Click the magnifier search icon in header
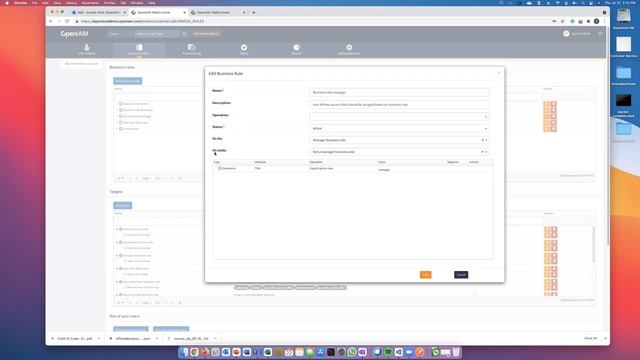 coord(184,34)
